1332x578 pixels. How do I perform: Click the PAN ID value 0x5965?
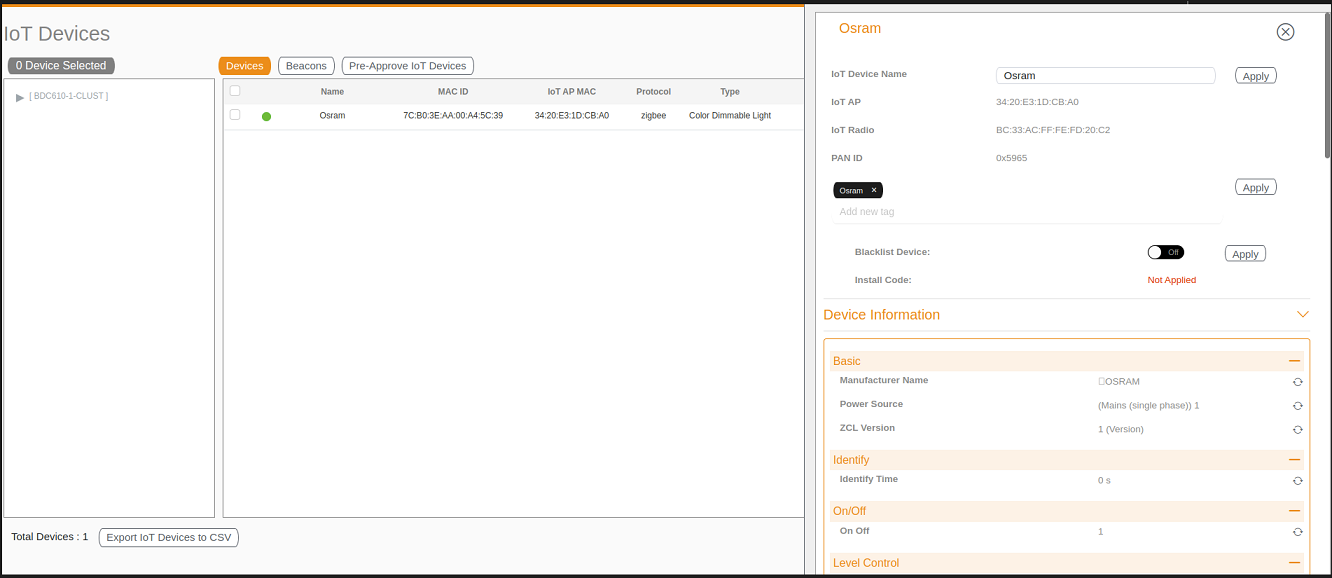pyautogui.click(x=1011, y=158)
